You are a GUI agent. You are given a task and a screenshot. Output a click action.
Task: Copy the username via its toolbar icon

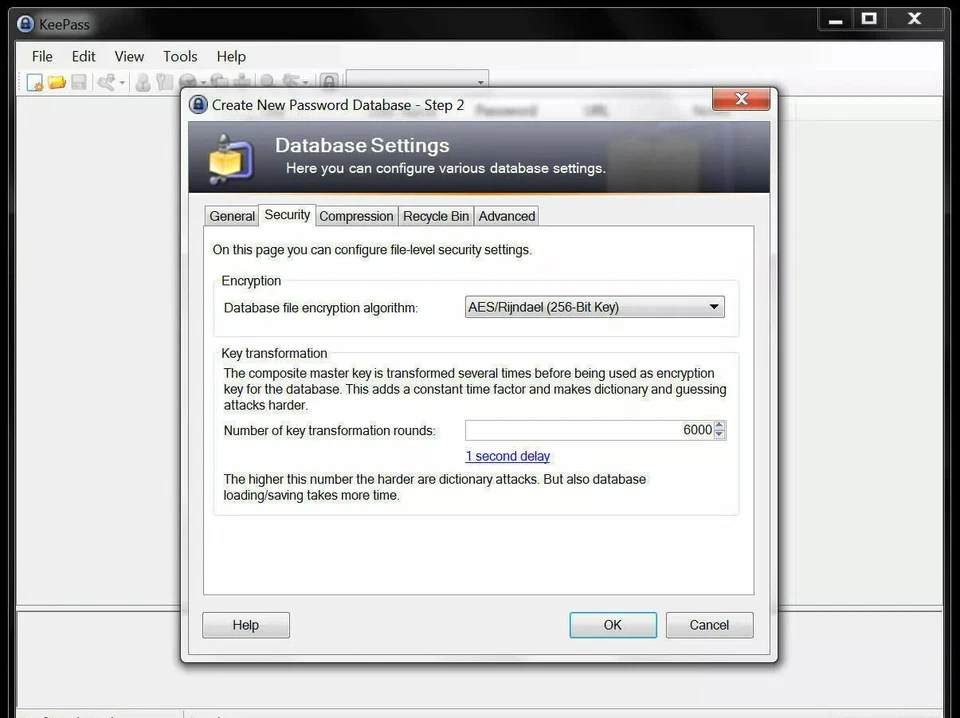pos(142,81)
